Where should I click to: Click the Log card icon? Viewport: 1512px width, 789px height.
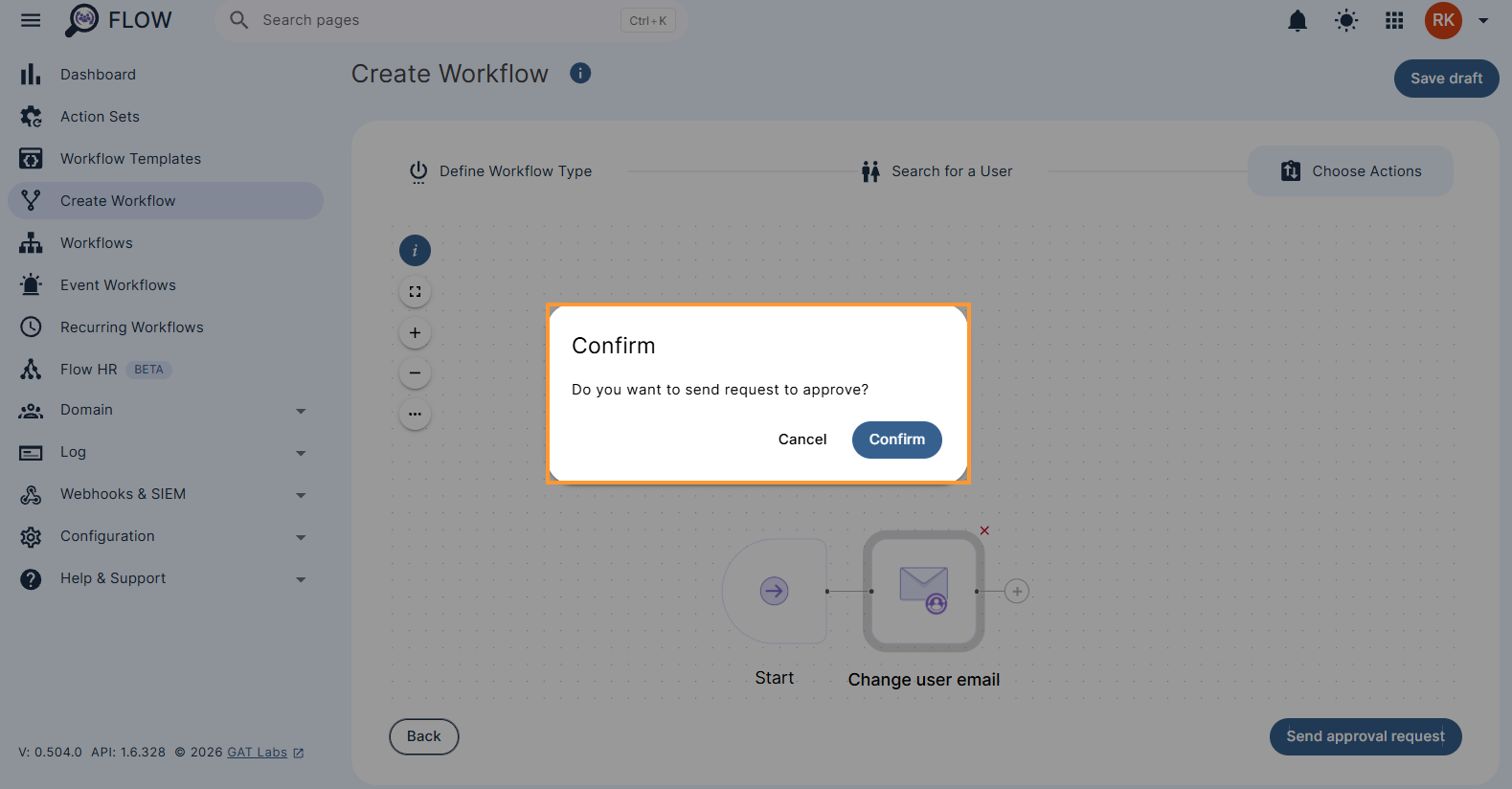(x=31, y=453)
